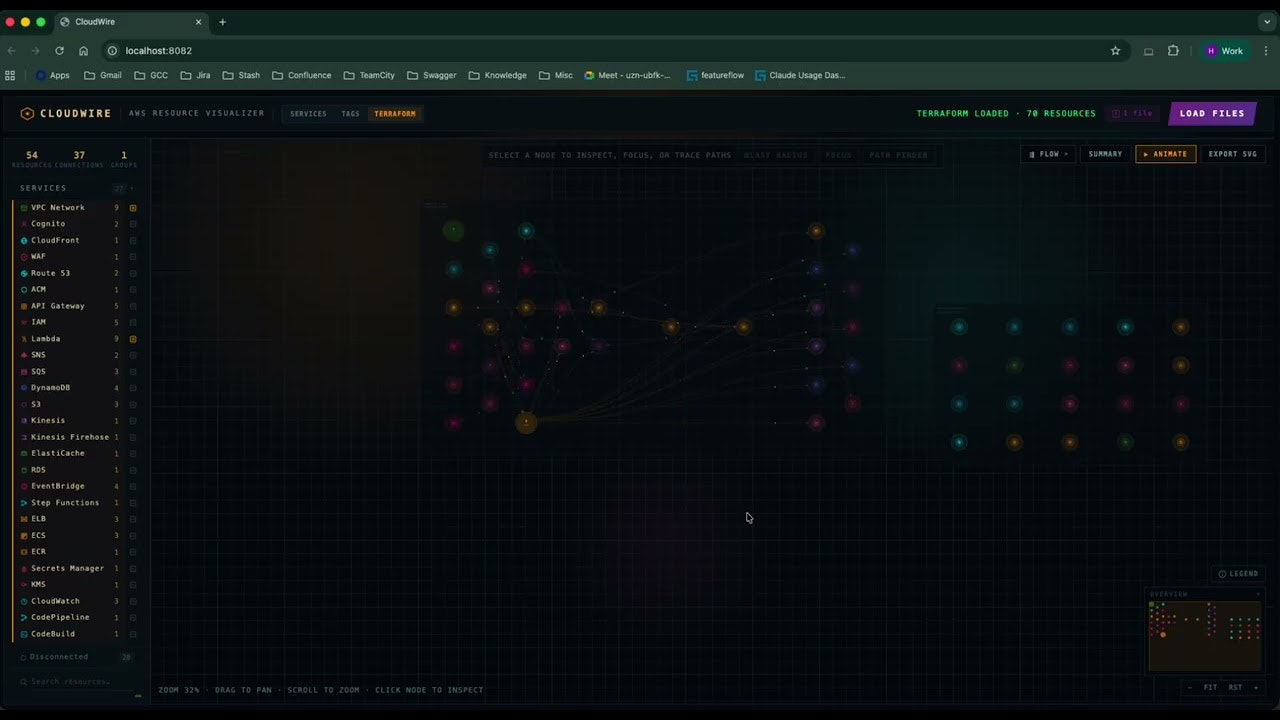This screenshot has height=720, width=1280.
Task: Zoom out with the minus button
Action: point(1190,688)
